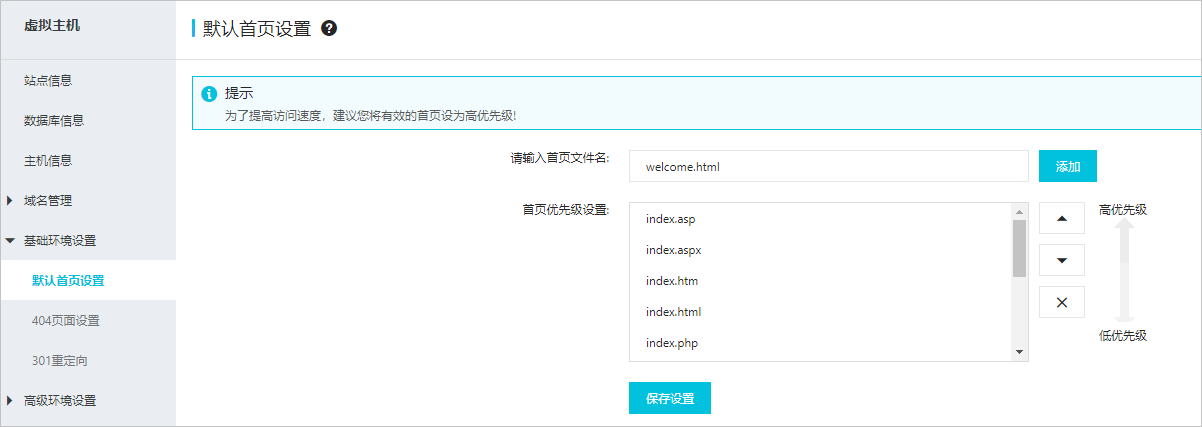Click the list scrollbar up arrow

[1020, 211]
